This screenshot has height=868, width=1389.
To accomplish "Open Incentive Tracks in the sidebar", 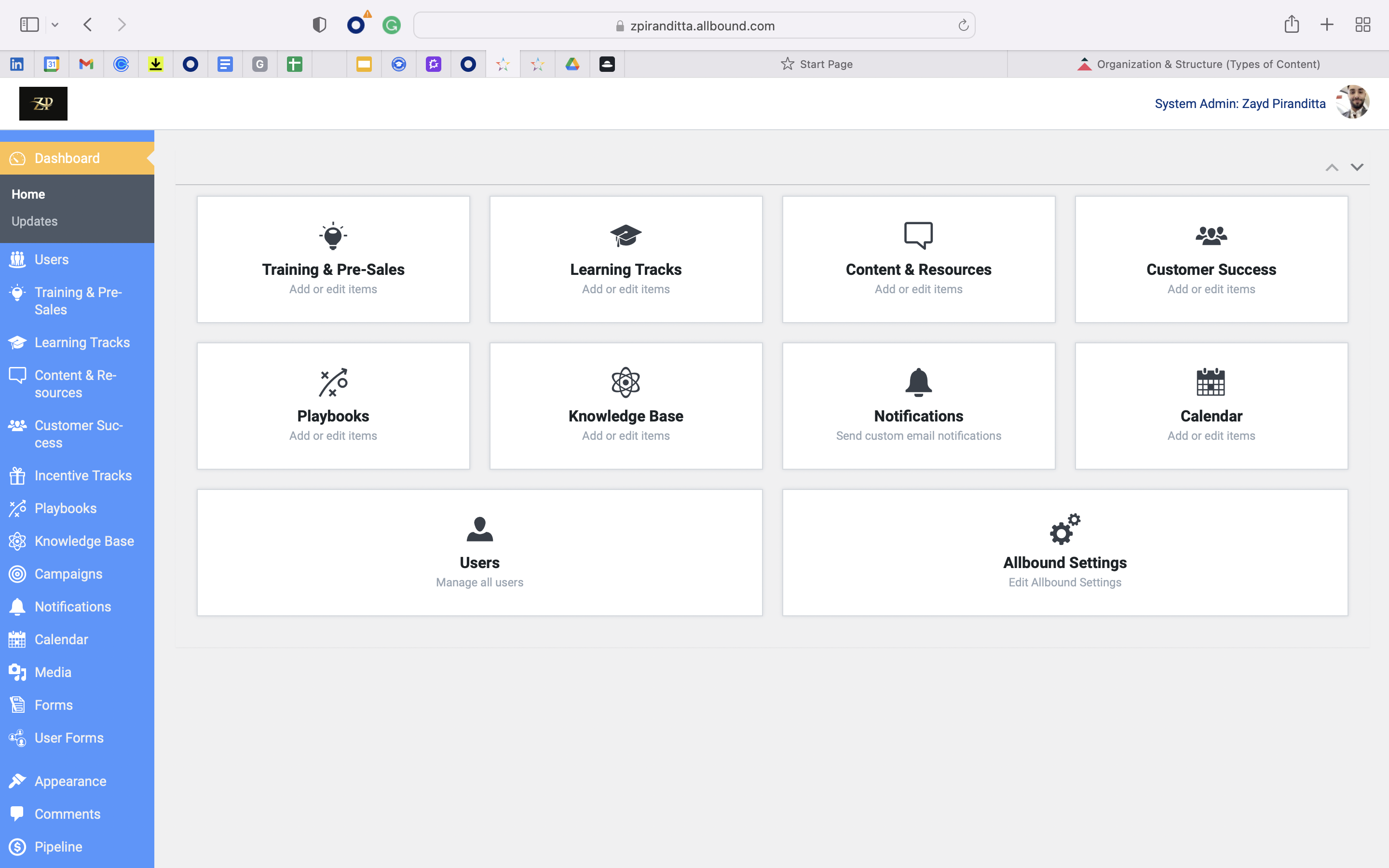I will 77,475.
